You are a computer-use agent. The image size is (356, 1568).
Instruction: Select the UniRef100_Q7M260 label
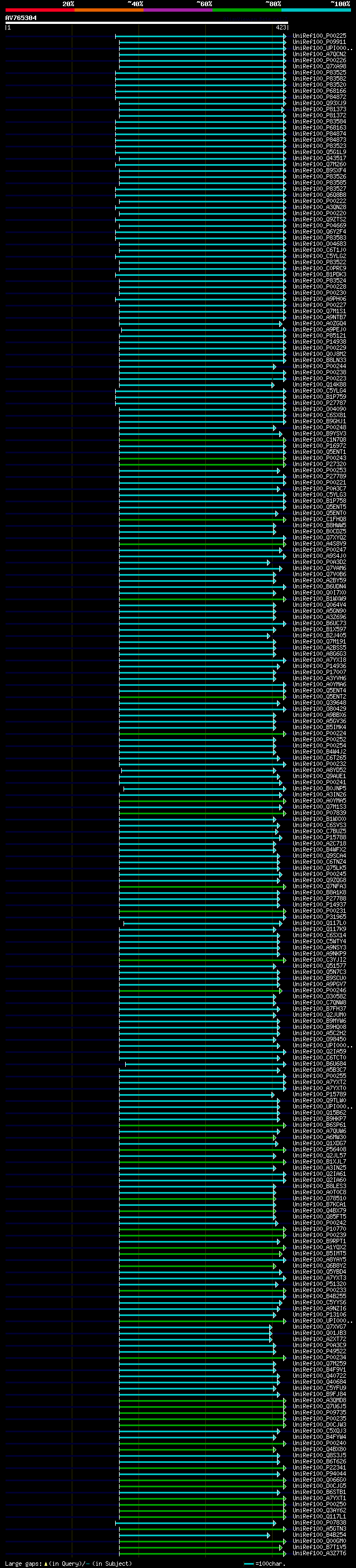[x=319, y=164]
